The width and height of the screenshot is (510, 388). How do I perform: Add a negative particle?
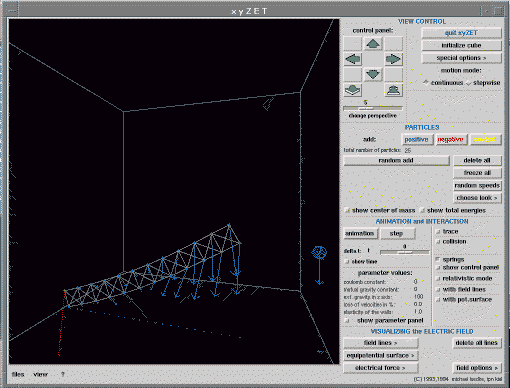[x=450, y=140]
